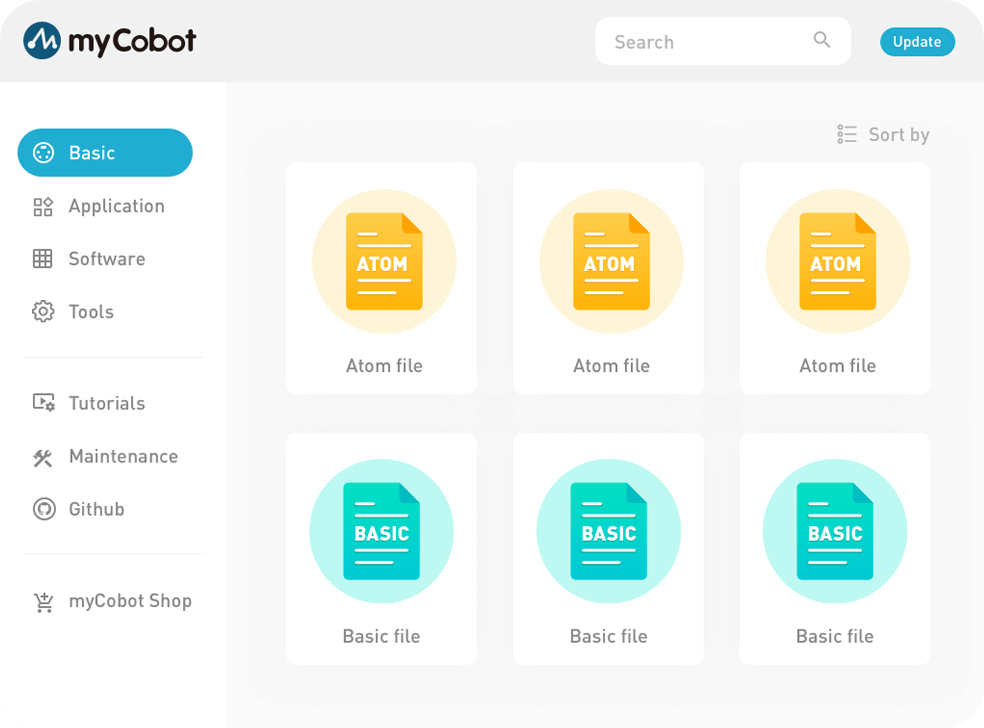Screen dimensions: 984x728
Task: Open the first Basic file card
Action: click(x=381, y=548)
